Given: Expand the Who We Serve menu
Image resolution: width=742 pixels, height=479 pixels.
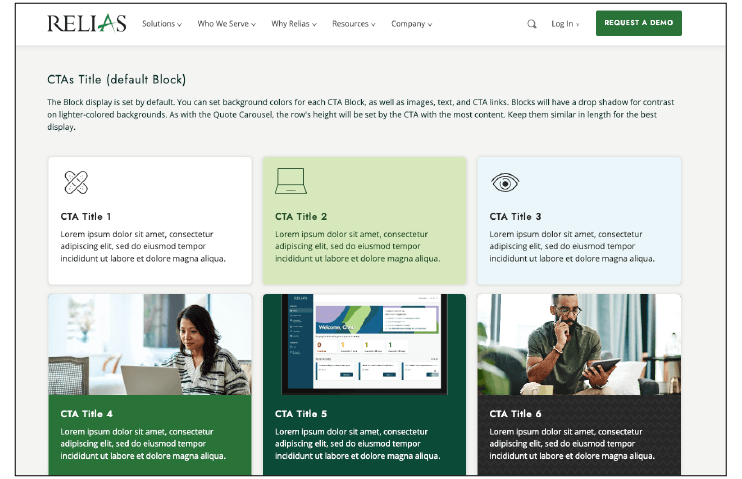Looking at the screenshot, I should coord(226,24).
